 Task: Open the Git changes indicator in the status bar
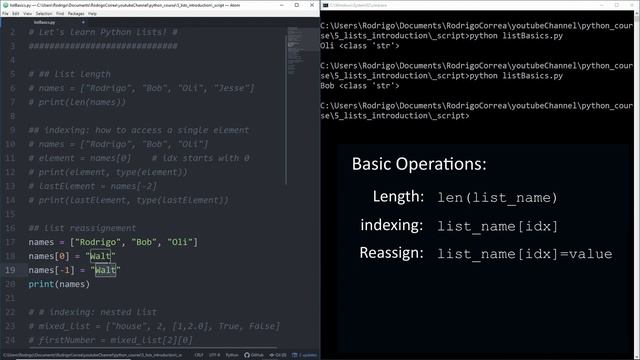click(278, 355)
